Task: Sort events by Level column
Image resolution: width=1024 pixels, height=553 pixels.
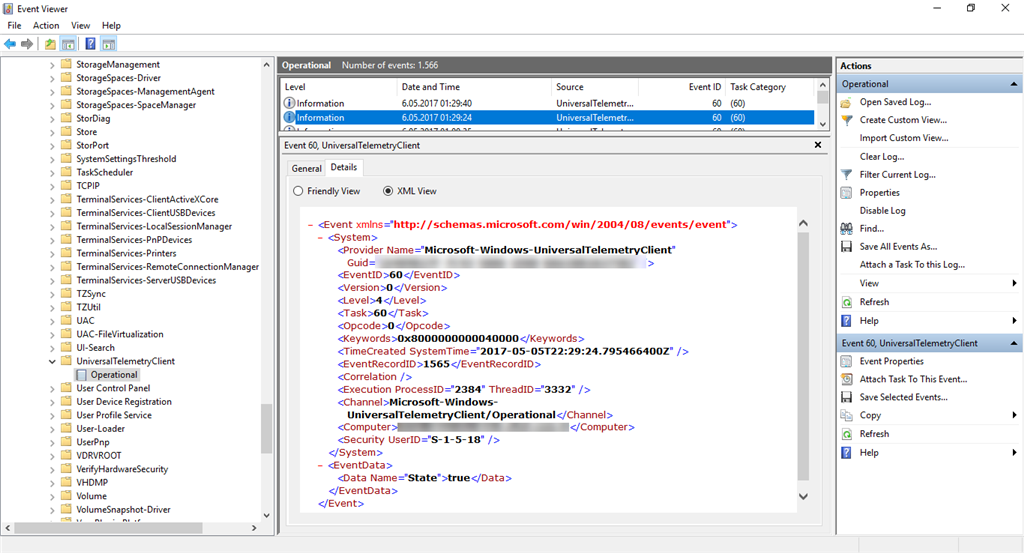Action: 339,87
